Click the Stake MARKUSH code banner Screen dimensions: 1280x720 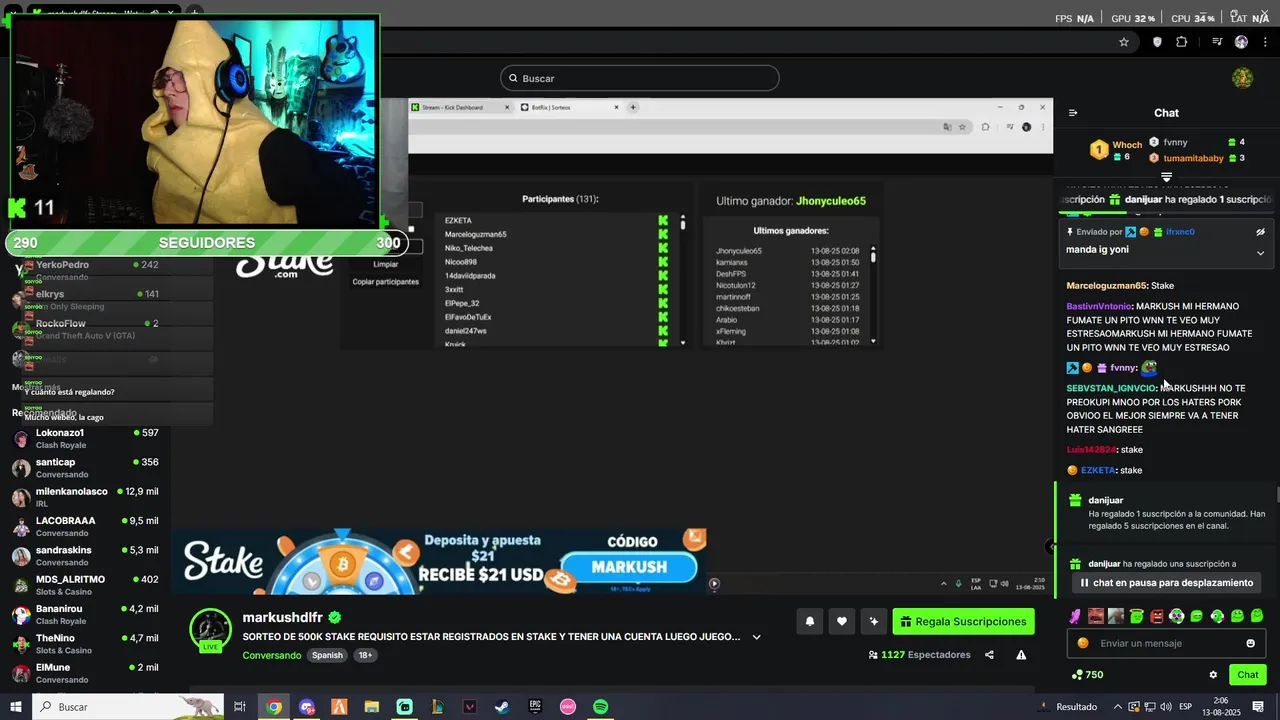click(440, 561)
